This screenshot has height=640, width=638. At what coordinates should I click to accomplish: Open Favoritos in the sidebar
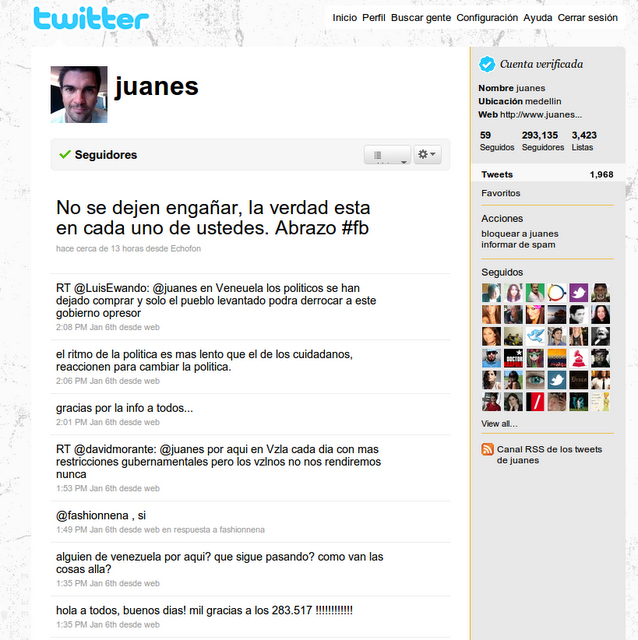click(501, 193)
